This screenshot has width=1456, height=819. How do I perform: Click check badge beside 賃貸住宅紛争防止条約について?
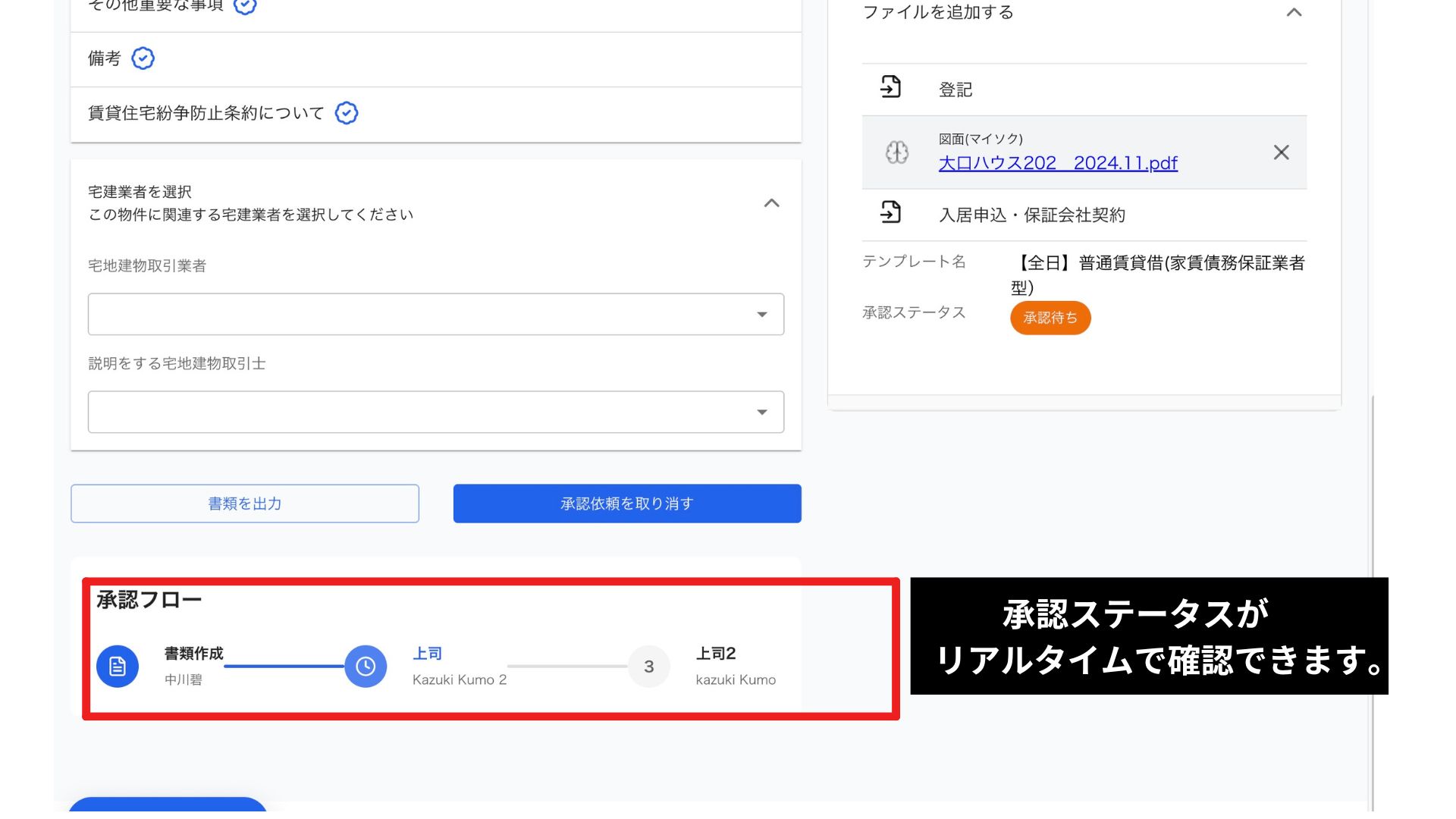(347, 113)
